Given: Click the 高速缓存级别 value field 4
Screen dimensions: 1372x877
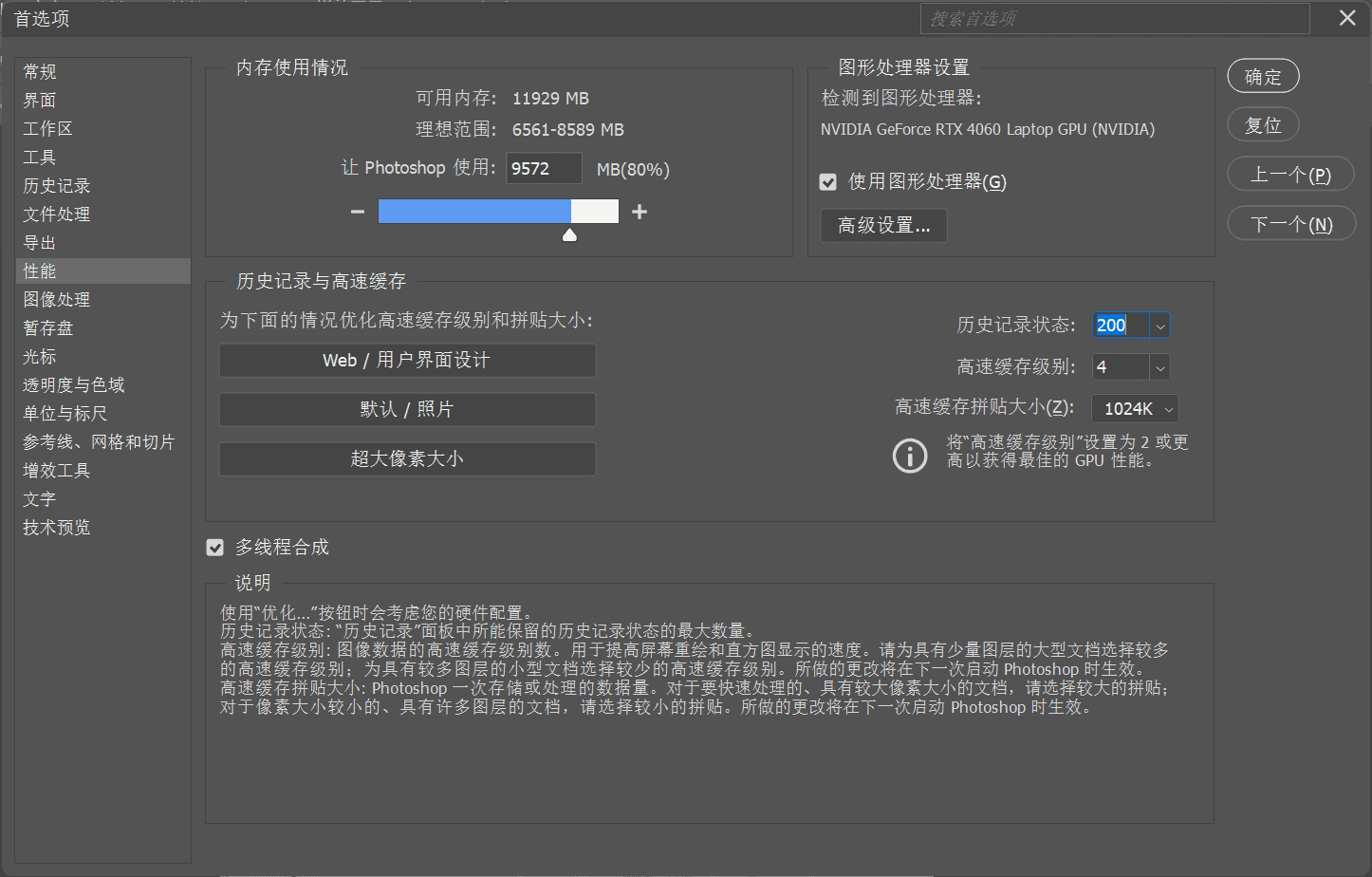Looking at the screenshot, I should tap(1121, 367).
